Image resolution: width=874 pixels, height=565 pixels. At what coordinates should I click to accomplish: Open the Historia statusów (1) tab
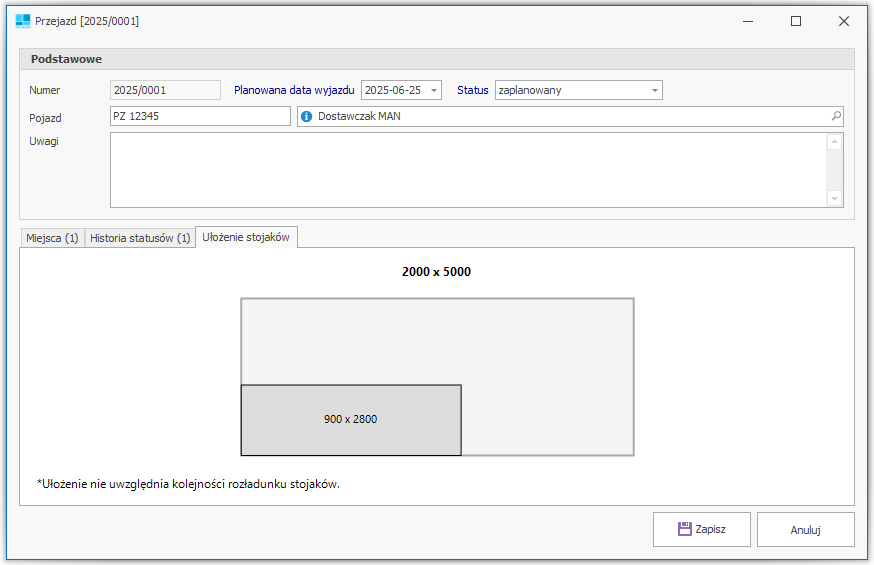point(140,238)
